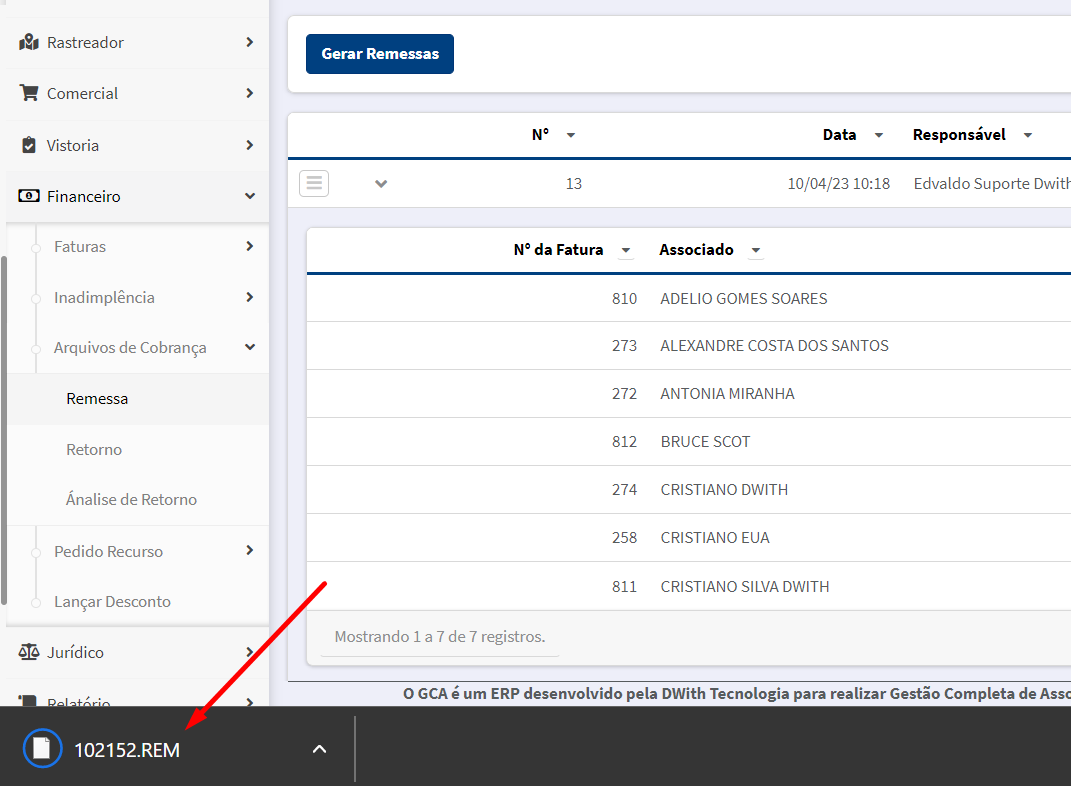Open the Financeiro menu
Screen dimensions: 1071x786
click(137, 197)
